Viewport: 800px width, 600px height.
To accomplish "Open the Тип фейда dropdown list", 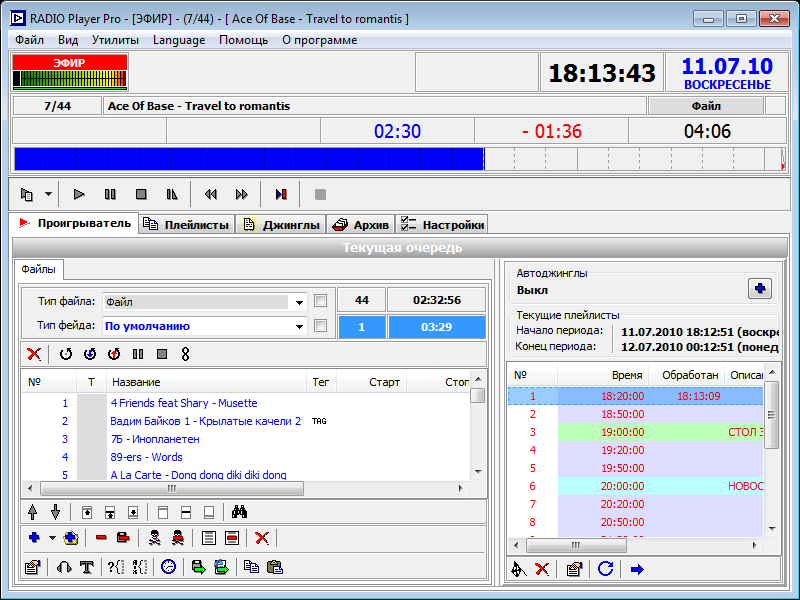I will [299, 326].
